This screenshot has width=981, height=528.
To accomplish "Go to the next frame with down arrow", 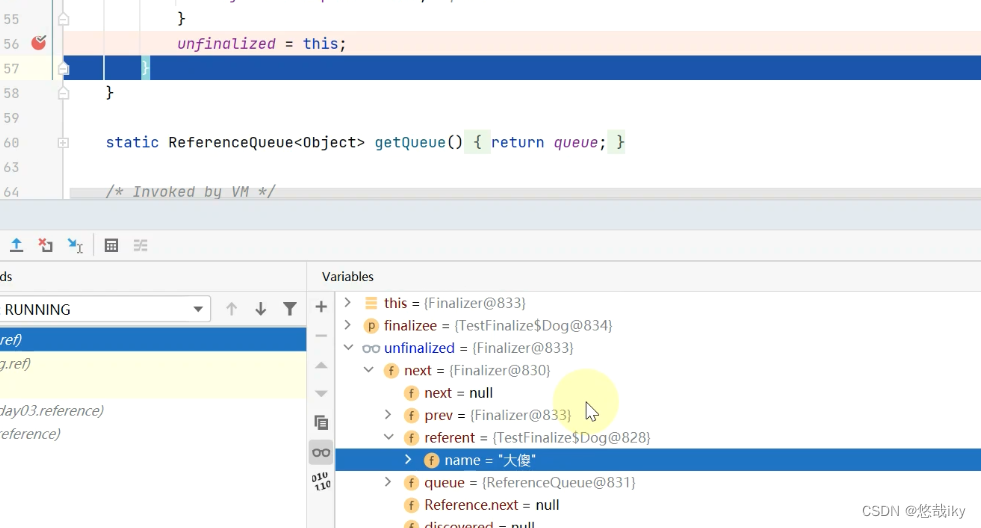I will click(x=260, y=309).
